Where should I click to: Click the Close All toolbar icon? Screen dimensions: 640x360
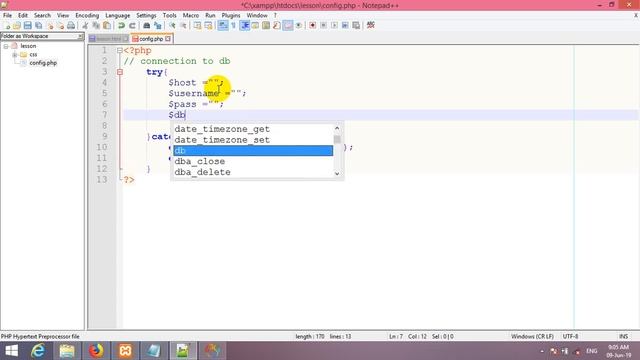coord(60,25)
